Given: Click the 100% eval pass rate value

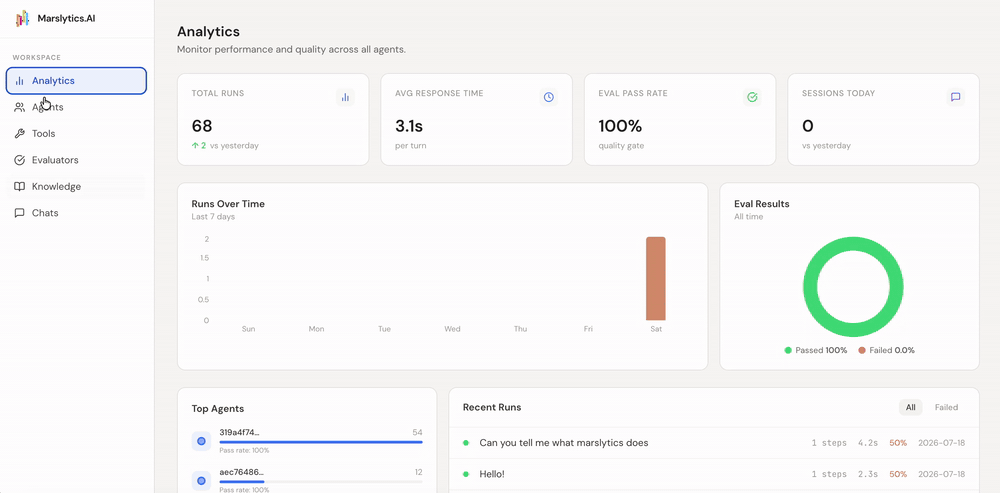Looking at the screenshot, I should click(620, 126).
